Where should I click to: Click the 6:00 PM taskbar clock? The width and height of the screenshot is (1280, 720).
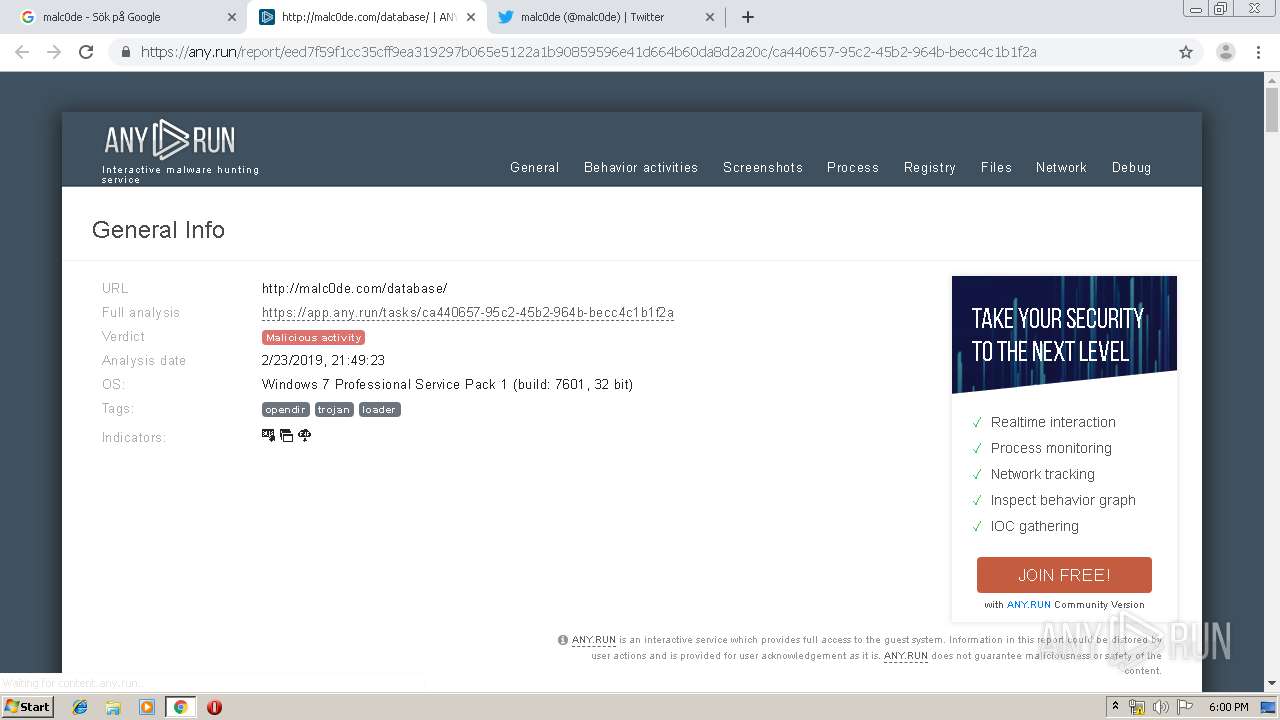1228,707
